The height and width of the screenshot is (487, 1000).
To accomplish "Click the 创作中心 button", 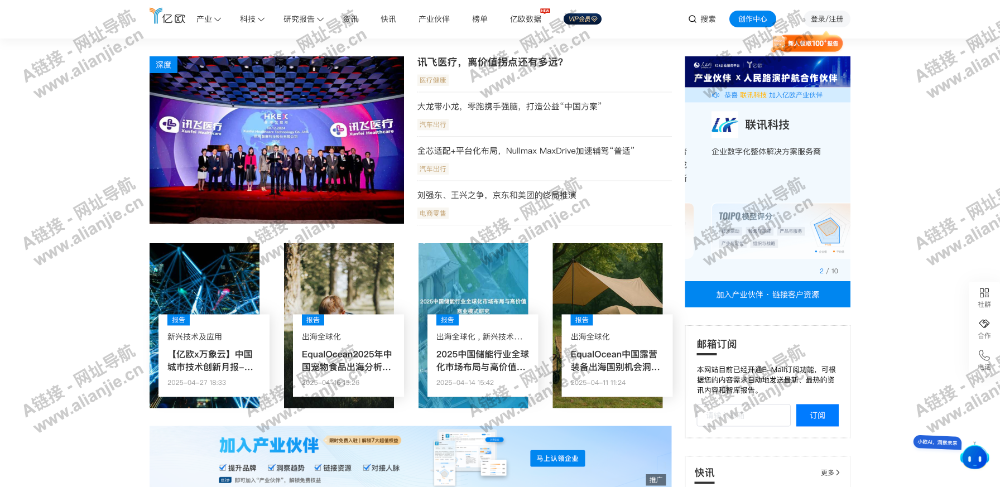I will click(x=753, y=19).
